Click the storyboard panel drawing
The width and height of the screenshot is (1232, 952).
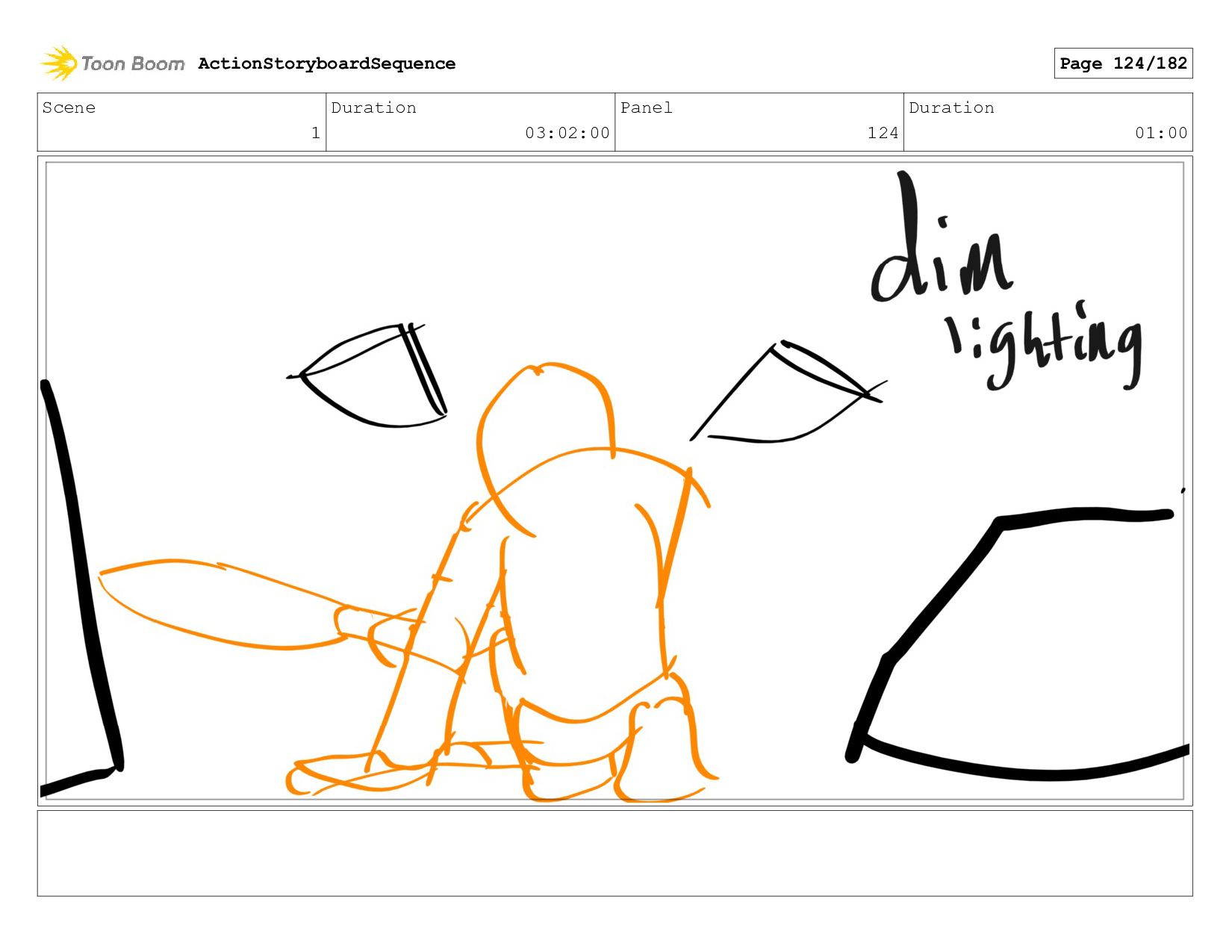(615, 481)
